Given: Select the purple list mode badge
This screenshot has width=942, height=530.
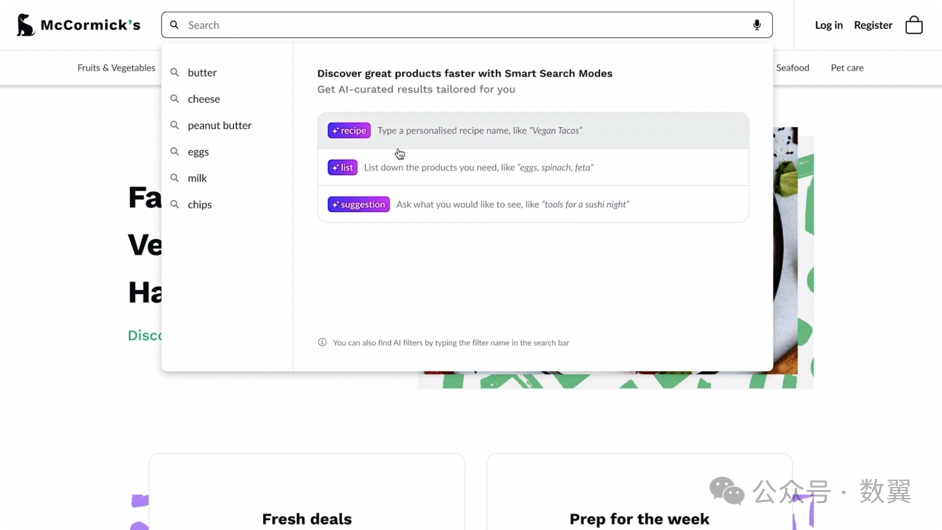Looking at the screenshot, I should (342, 168).
